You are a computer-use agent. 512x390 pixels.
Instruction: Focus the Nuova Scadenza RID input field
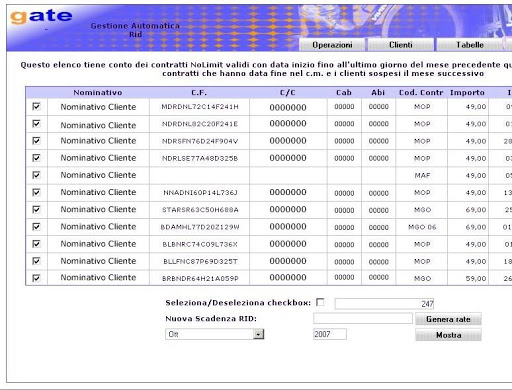tap(363, 318)
